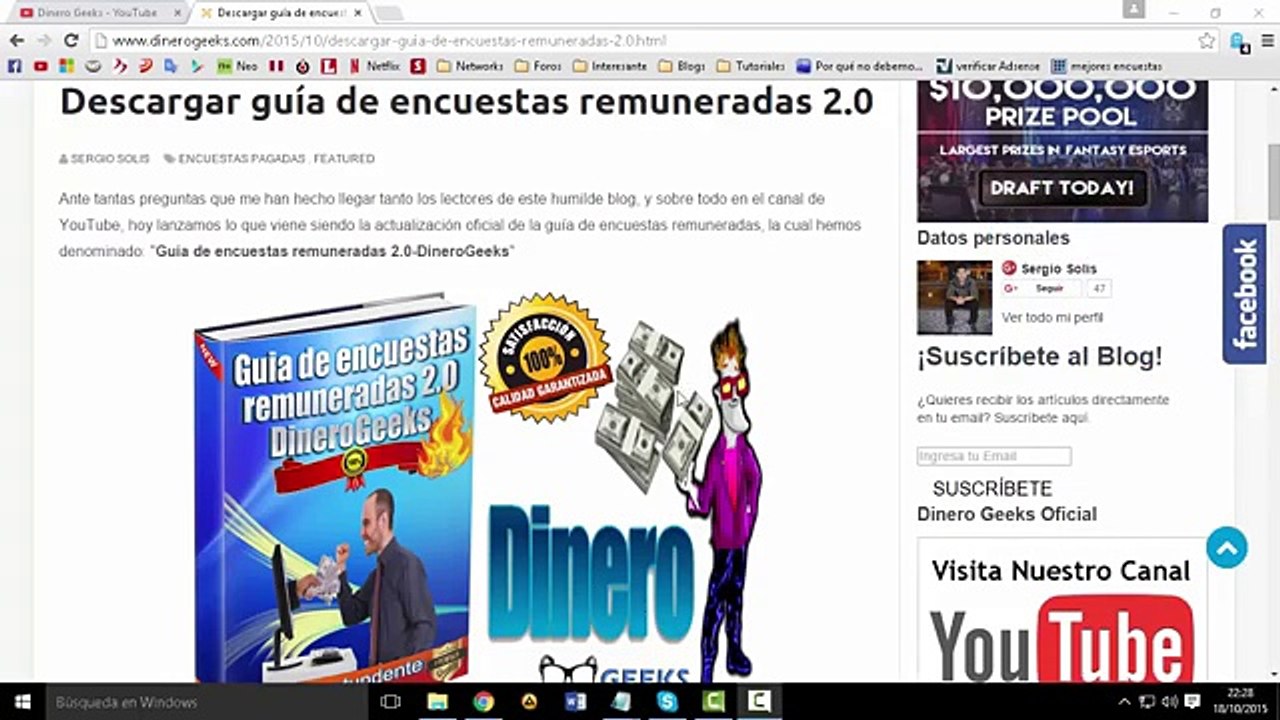This screenshot has width=1280, height=720.
Task: Open the Windows Start menu
Action: pos(22,702)
